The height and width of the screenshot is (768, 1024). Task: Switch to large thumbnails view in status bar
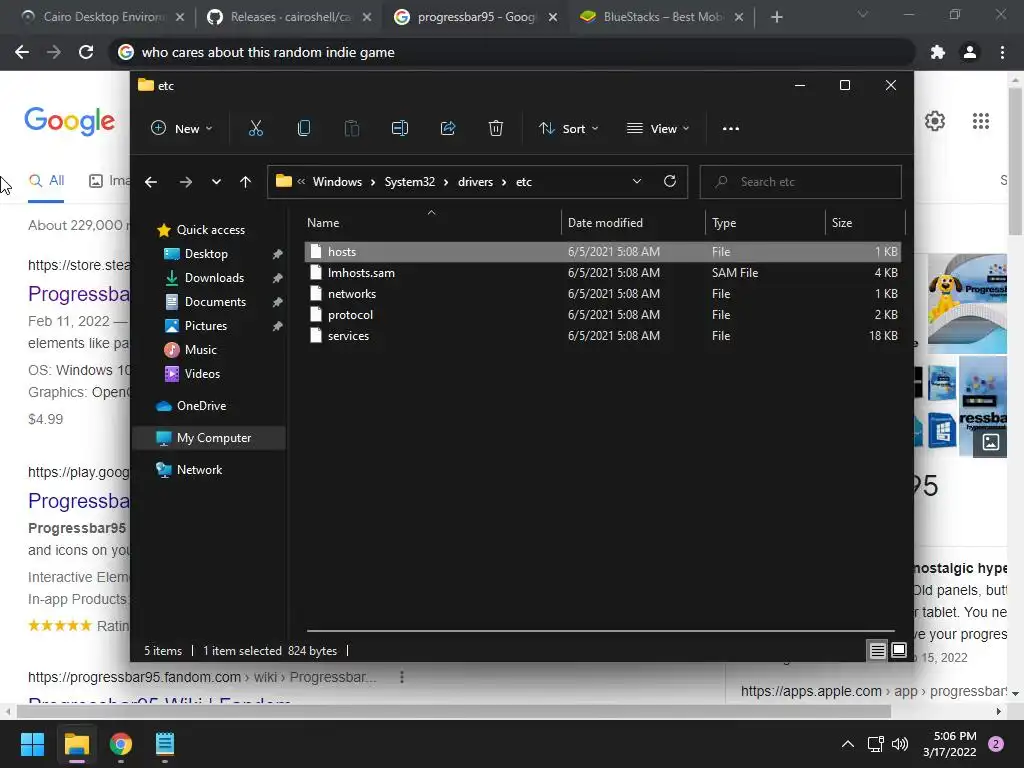(899, 650)
